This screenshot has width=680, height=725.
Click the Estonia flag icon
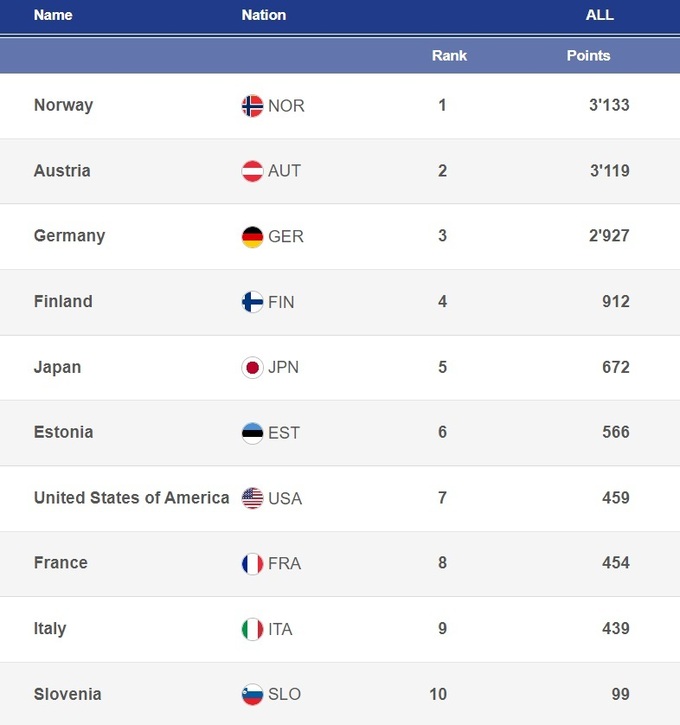252,433
